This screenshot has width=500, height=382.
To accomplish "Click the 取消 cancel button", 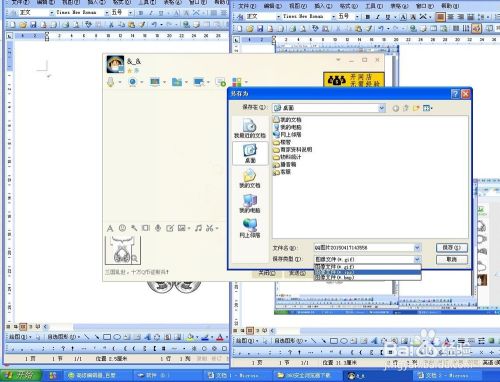I will pos(452,259).
